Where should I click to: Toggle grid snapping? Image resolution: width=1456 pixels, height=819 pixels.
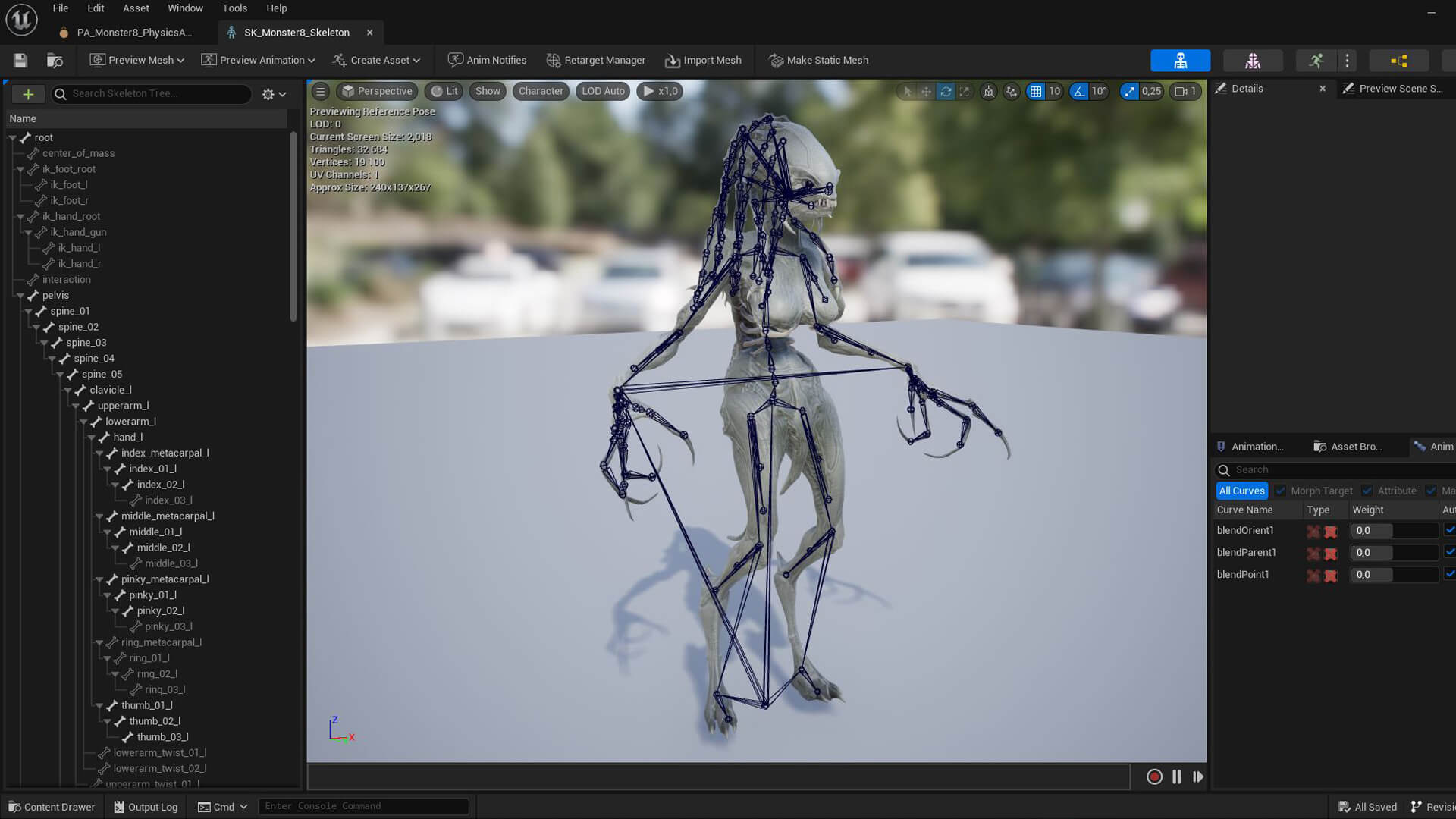(x=1035, y=91)
